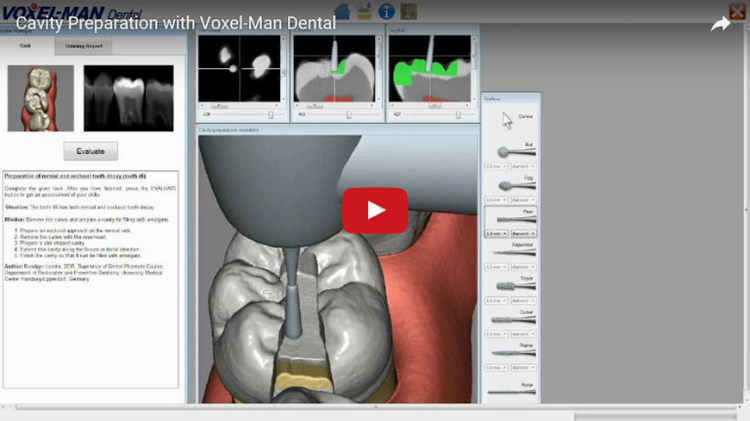Open the Pear size dropdown
Screen dimensions: 750x421
(496, 233)
